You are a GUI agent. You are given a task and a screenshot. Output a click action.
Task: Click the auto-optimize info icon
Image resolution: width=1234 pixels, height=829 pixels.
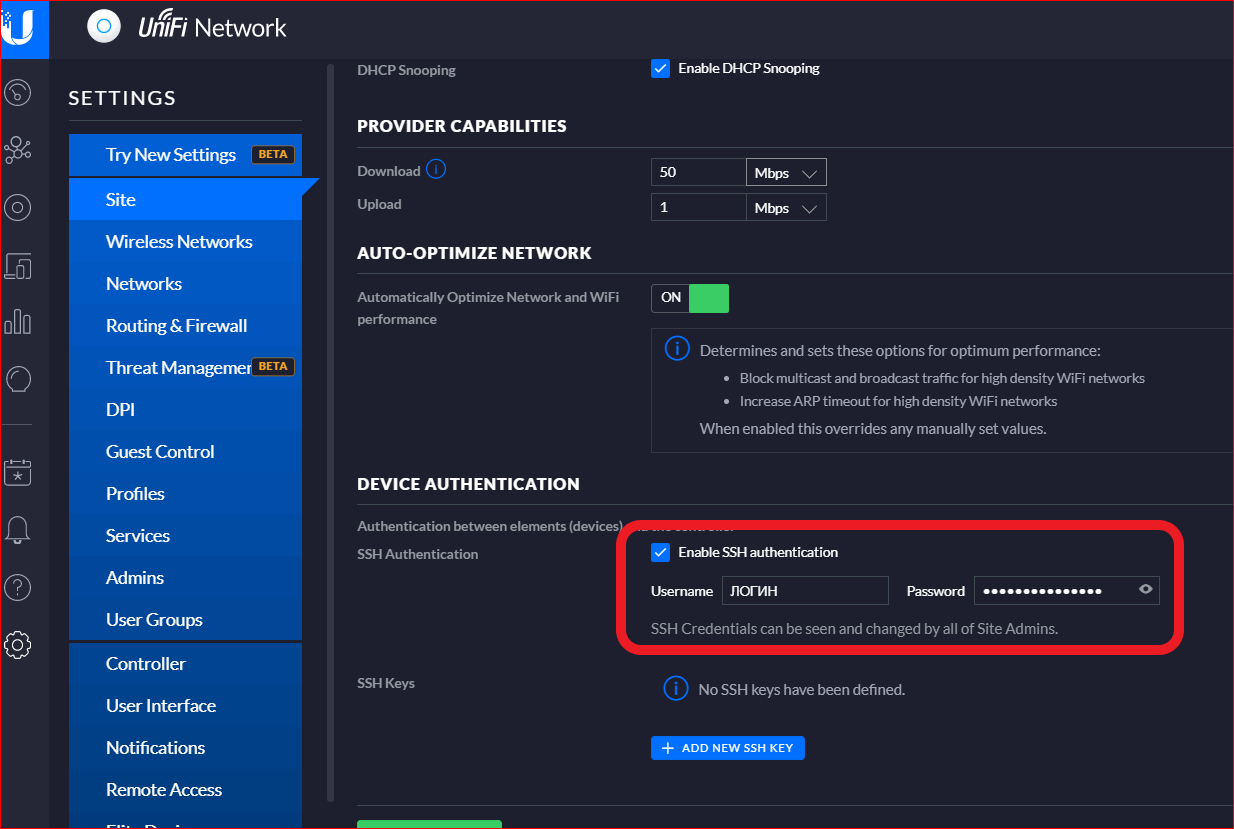[677, 349]
